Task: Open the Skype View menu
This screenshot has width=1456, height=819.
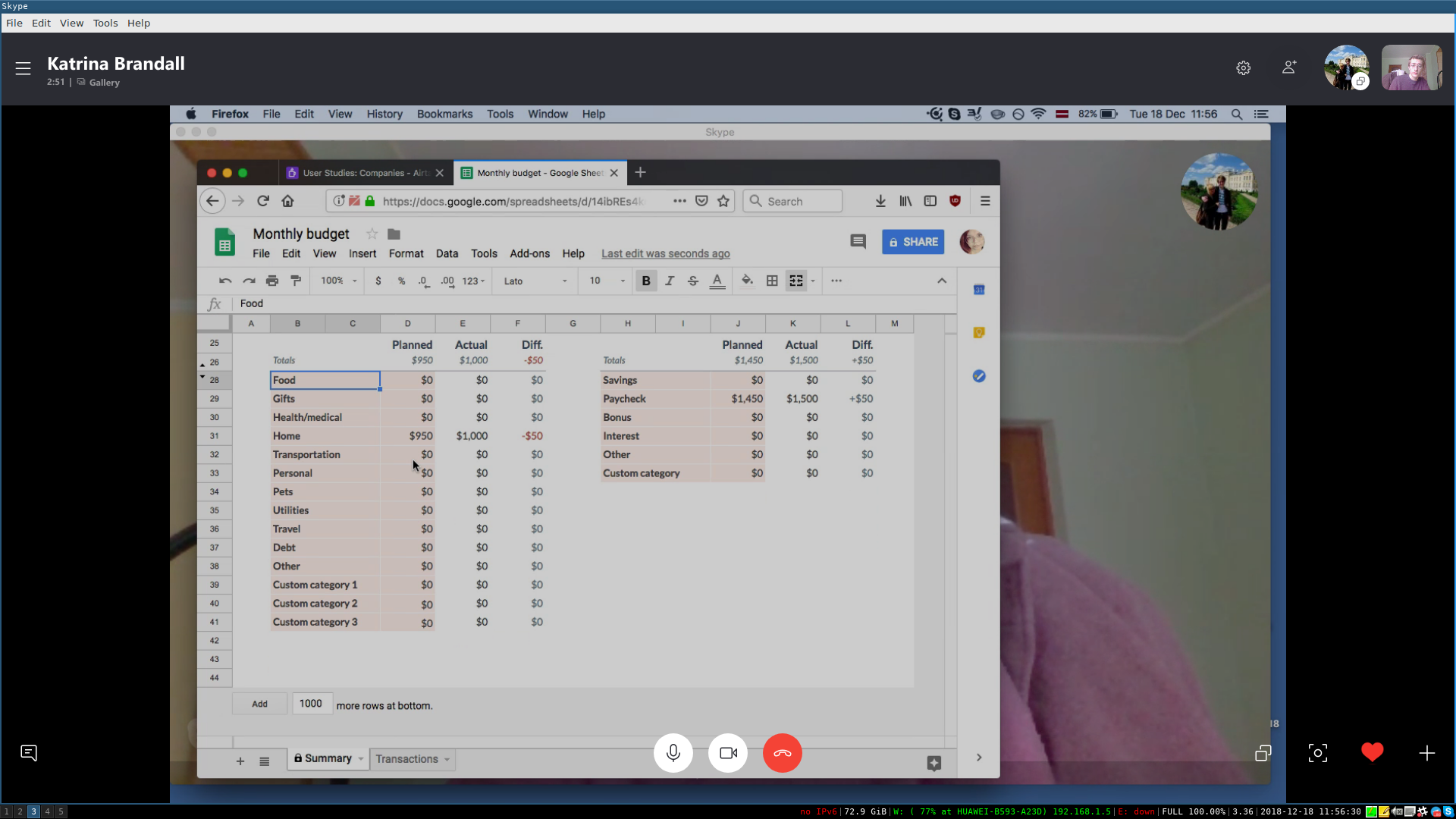Action: coord(71,23)
